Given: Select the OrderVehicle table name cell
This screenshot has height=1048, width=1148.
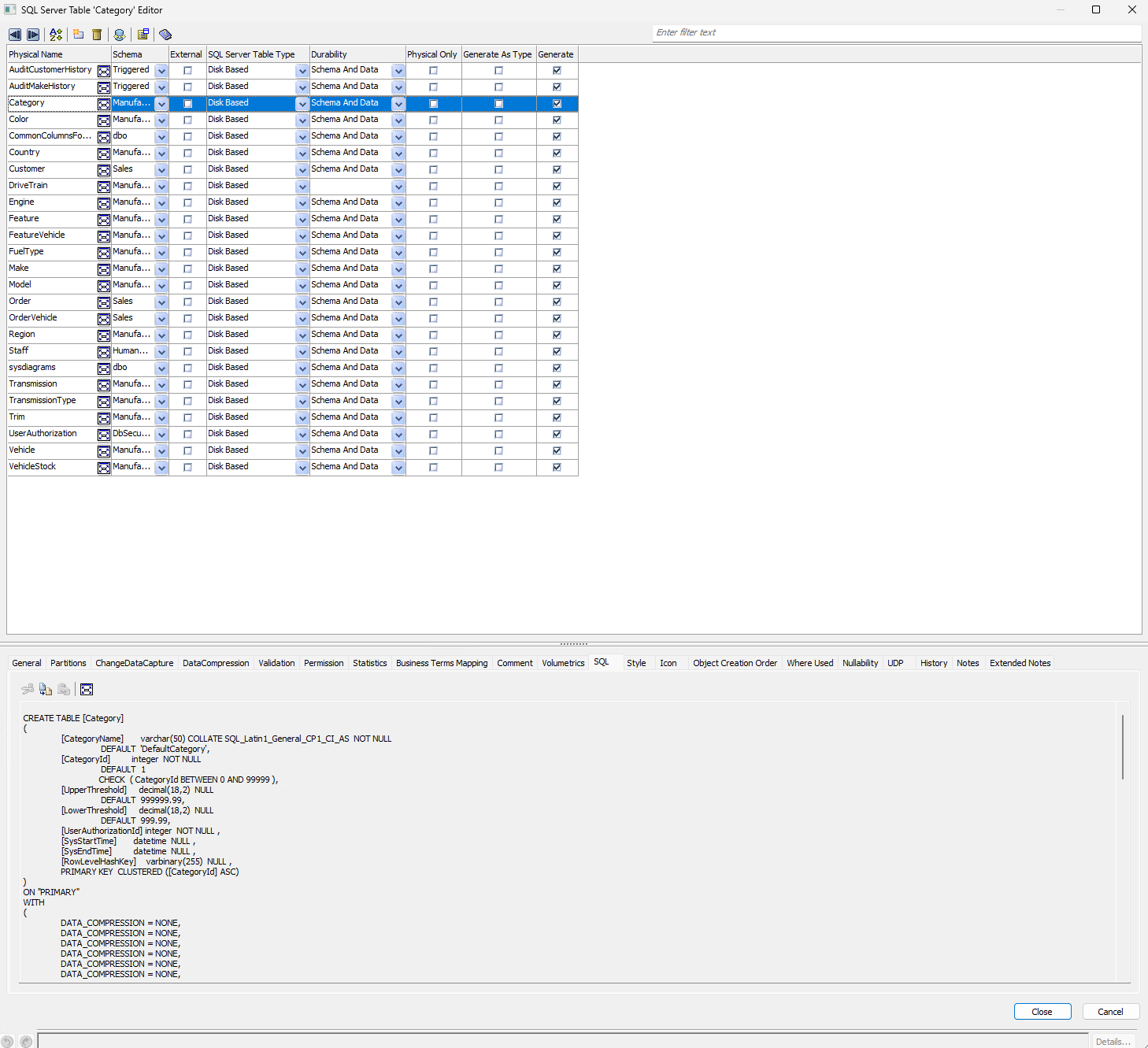Looking at the screenshot, I should point(52,318).
